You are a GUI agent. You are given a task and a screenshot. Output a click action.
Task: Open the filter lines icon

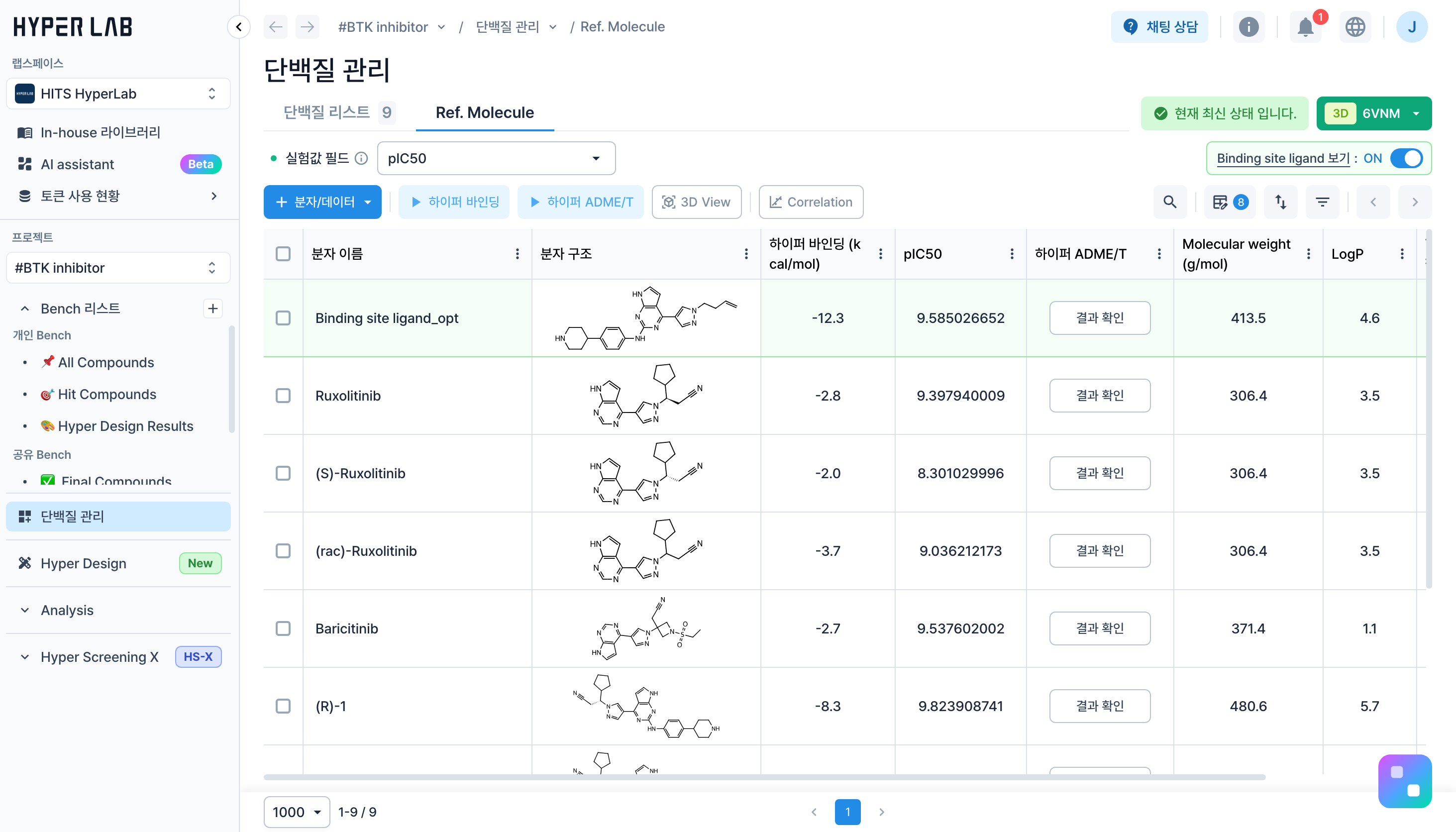1322,202
